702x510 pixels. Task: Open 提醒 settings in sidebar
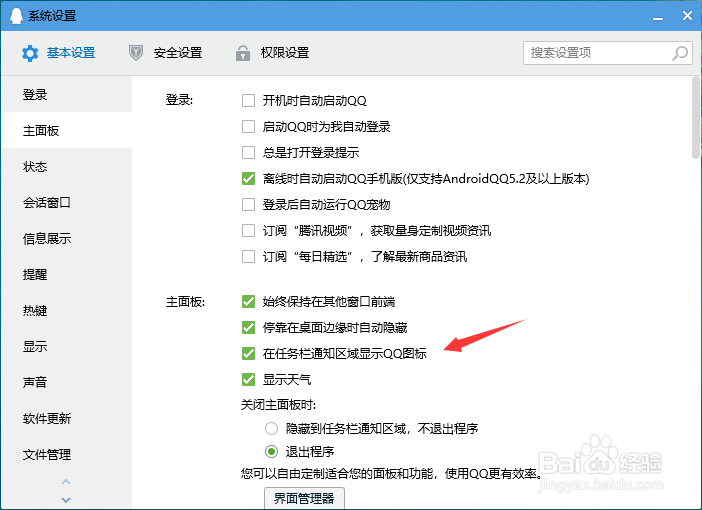(x=66, y=274)
